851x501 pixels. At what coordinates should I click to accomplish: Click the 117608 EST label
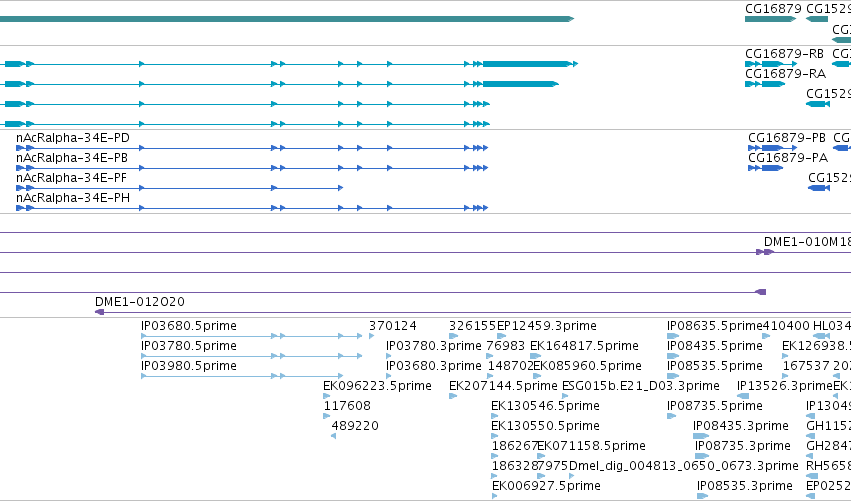tap(347, 406)
